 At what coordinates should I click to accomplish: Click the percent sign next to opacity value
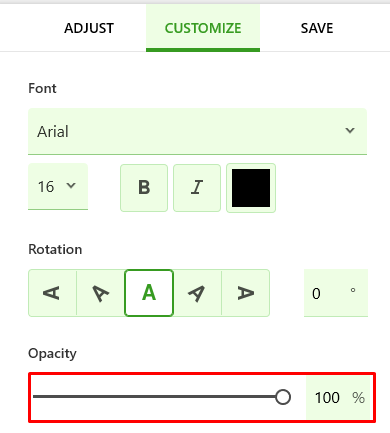point(358,398)
